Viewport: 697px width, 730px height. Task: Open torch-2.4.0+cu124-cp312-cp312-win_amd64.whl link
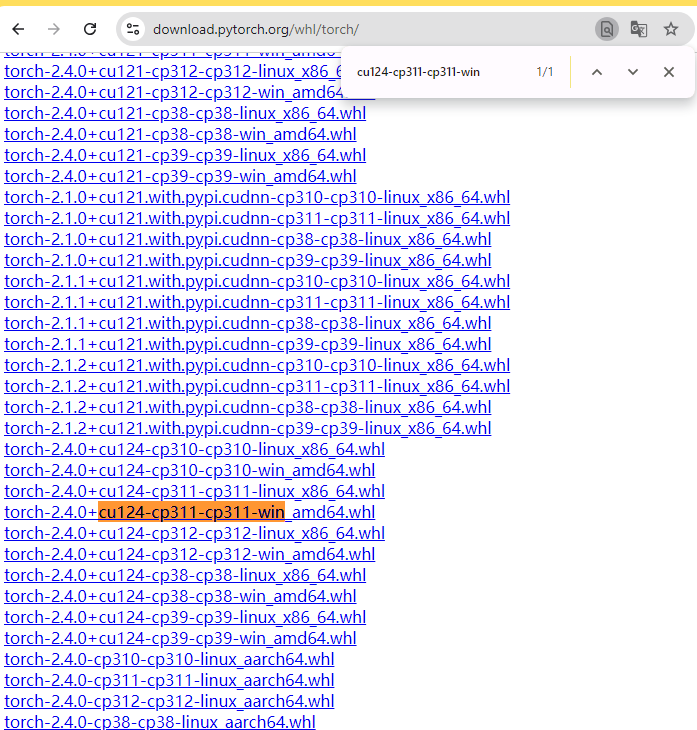click(x=189, y=554)
